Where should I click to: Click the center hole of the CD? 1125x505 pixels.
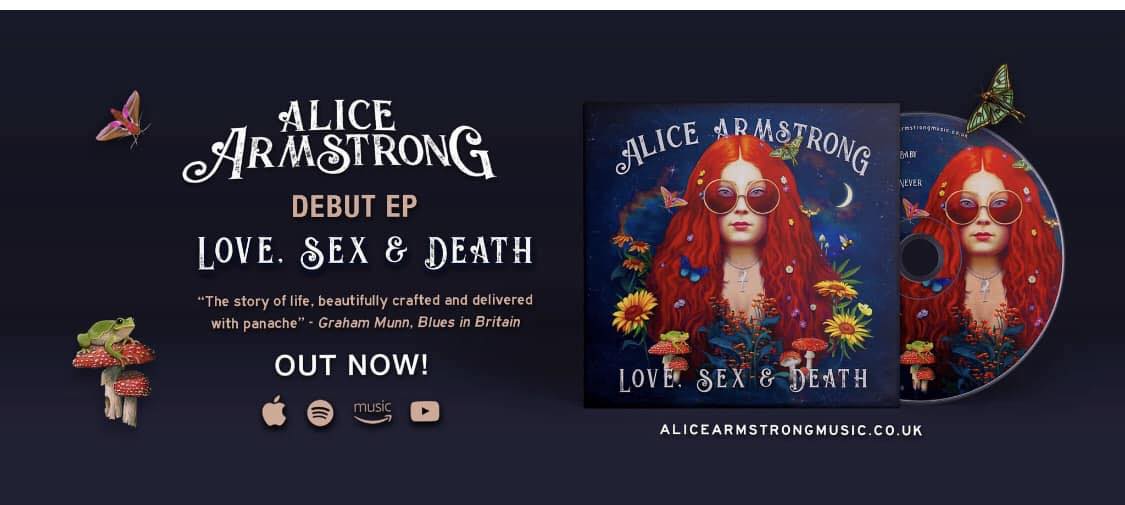(x=918, y=258)
